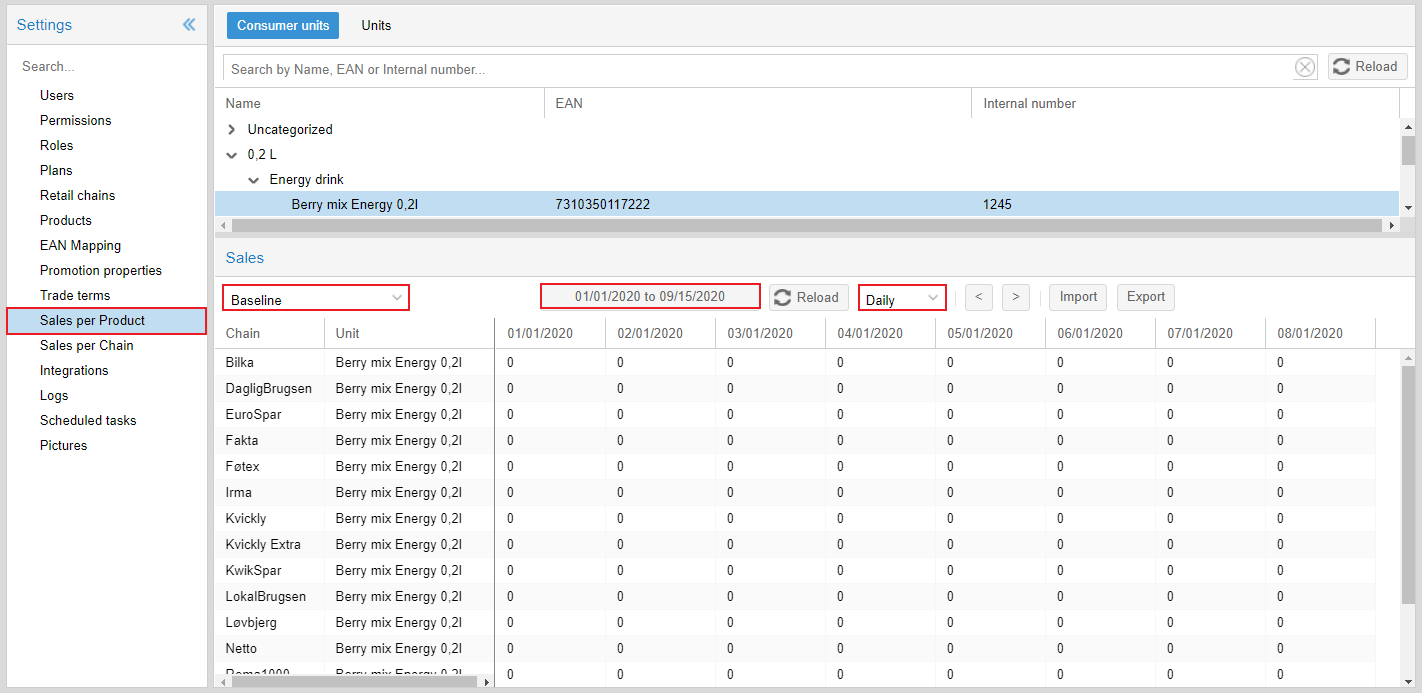This screenshot has height=693, width=1422.
Task: Open EAN Mapping settings
Action: 80,245
